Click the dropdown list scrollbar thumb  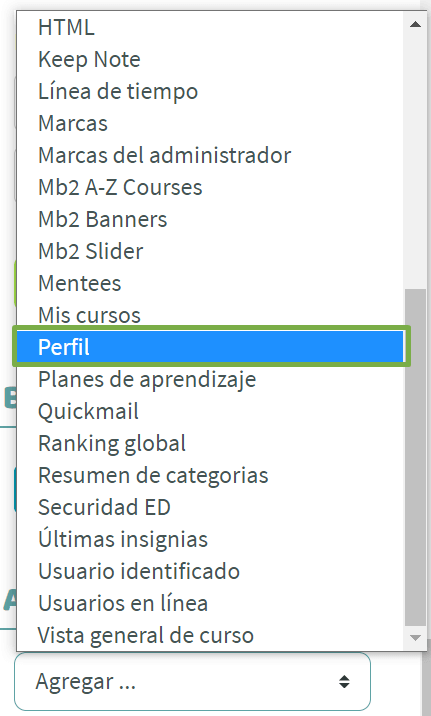pyautogui.click(x=415, y=458)
